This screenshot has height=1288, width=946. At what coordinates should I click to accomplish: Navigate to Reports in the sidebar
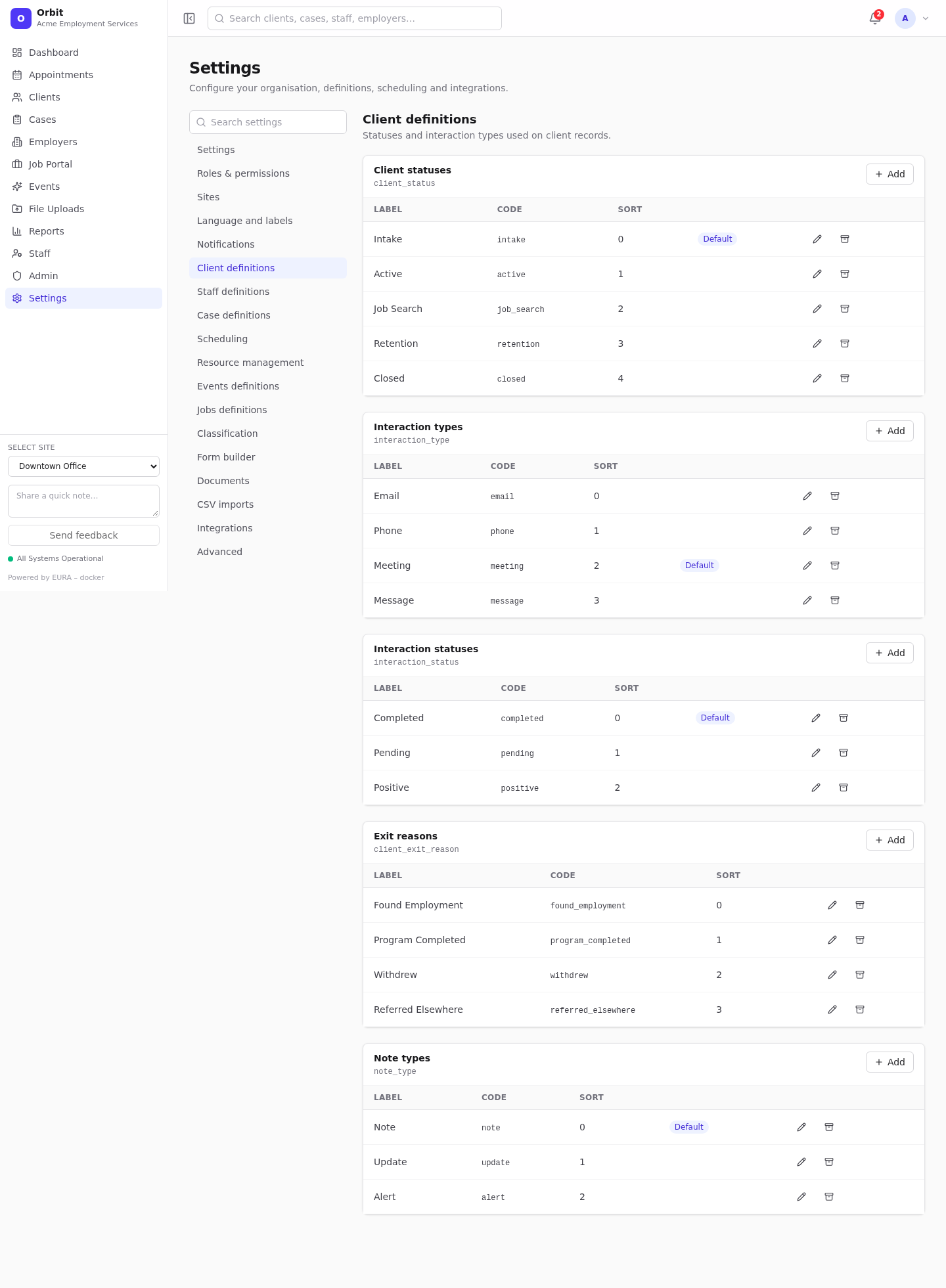click(83, 231)
